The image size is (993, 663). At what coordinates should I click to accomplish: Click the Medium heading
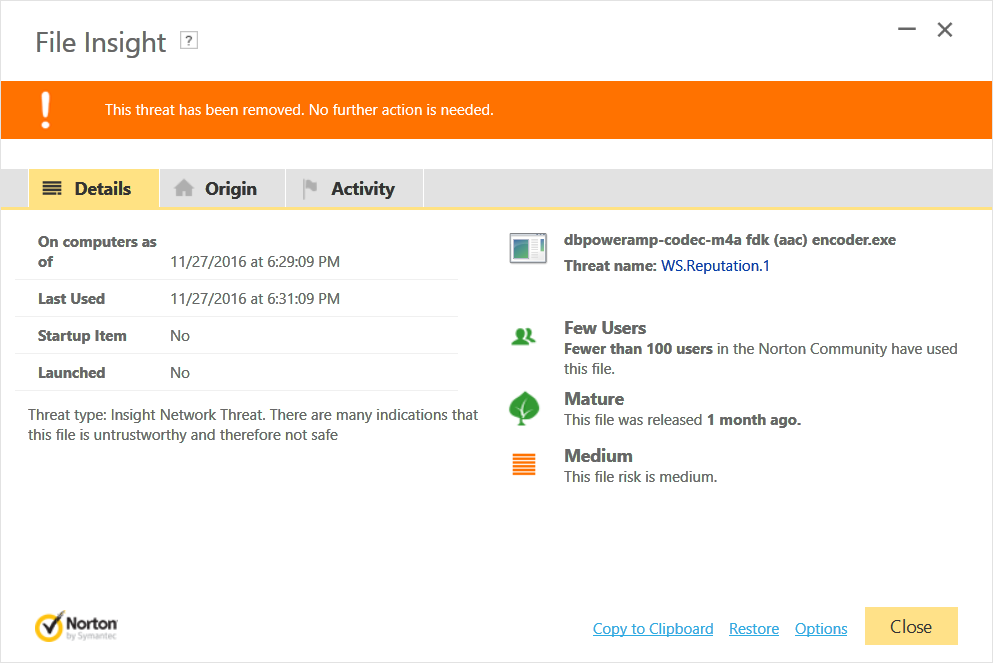coord(598,456)
